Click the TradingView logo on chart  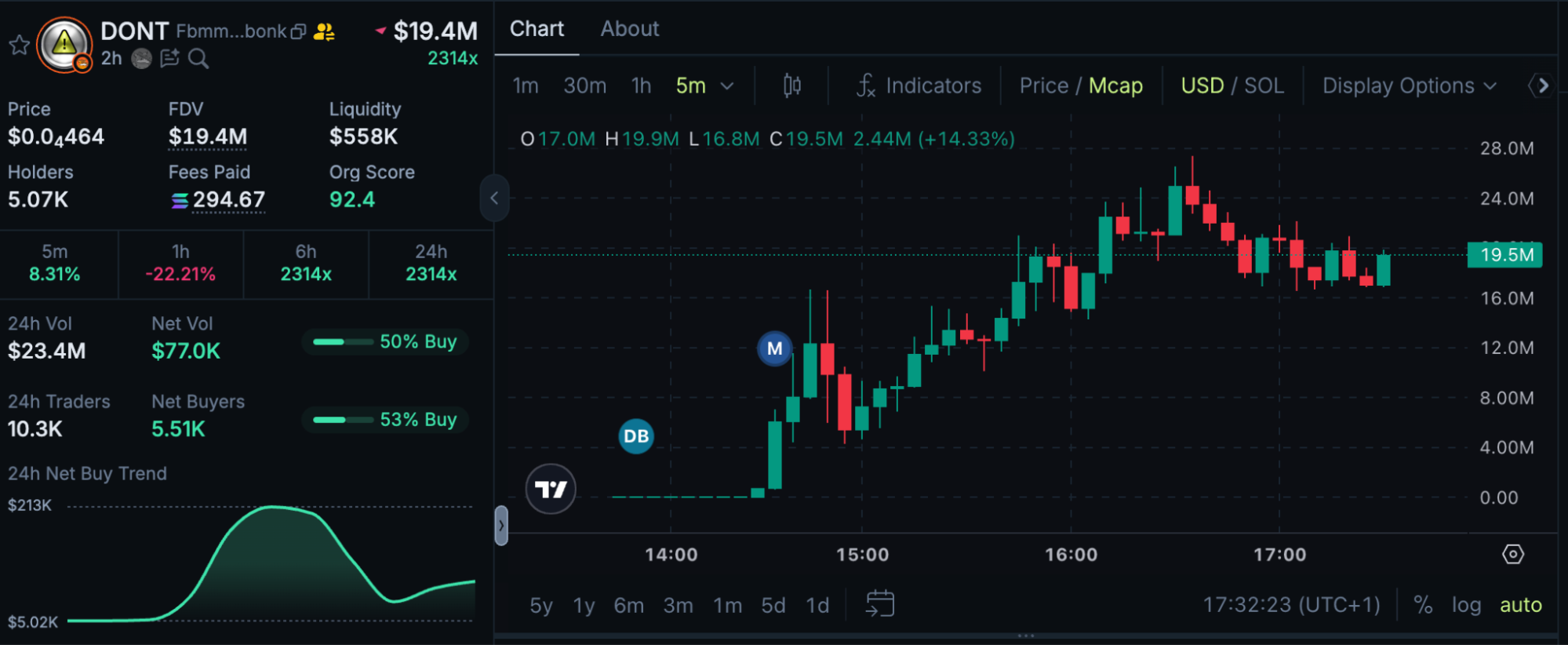click(551, 490)
